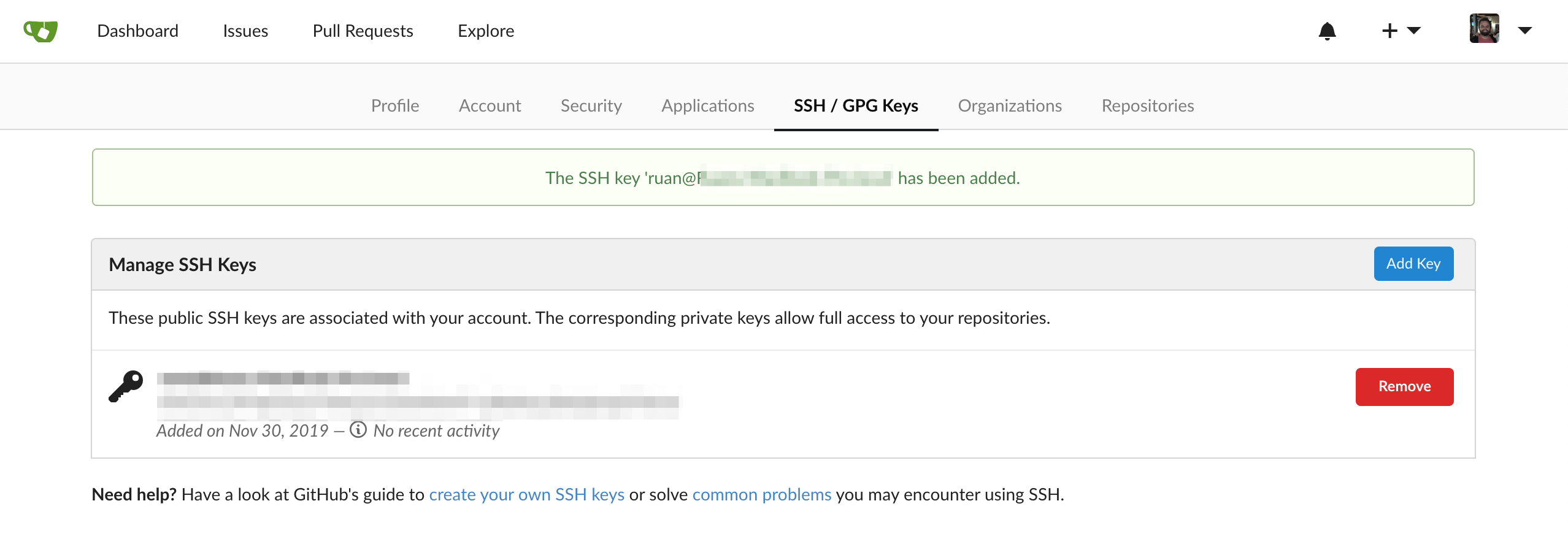Click the key icon beside SSH entry
The height and width of the screenshot is (536, 1568).
pos(126,386)
